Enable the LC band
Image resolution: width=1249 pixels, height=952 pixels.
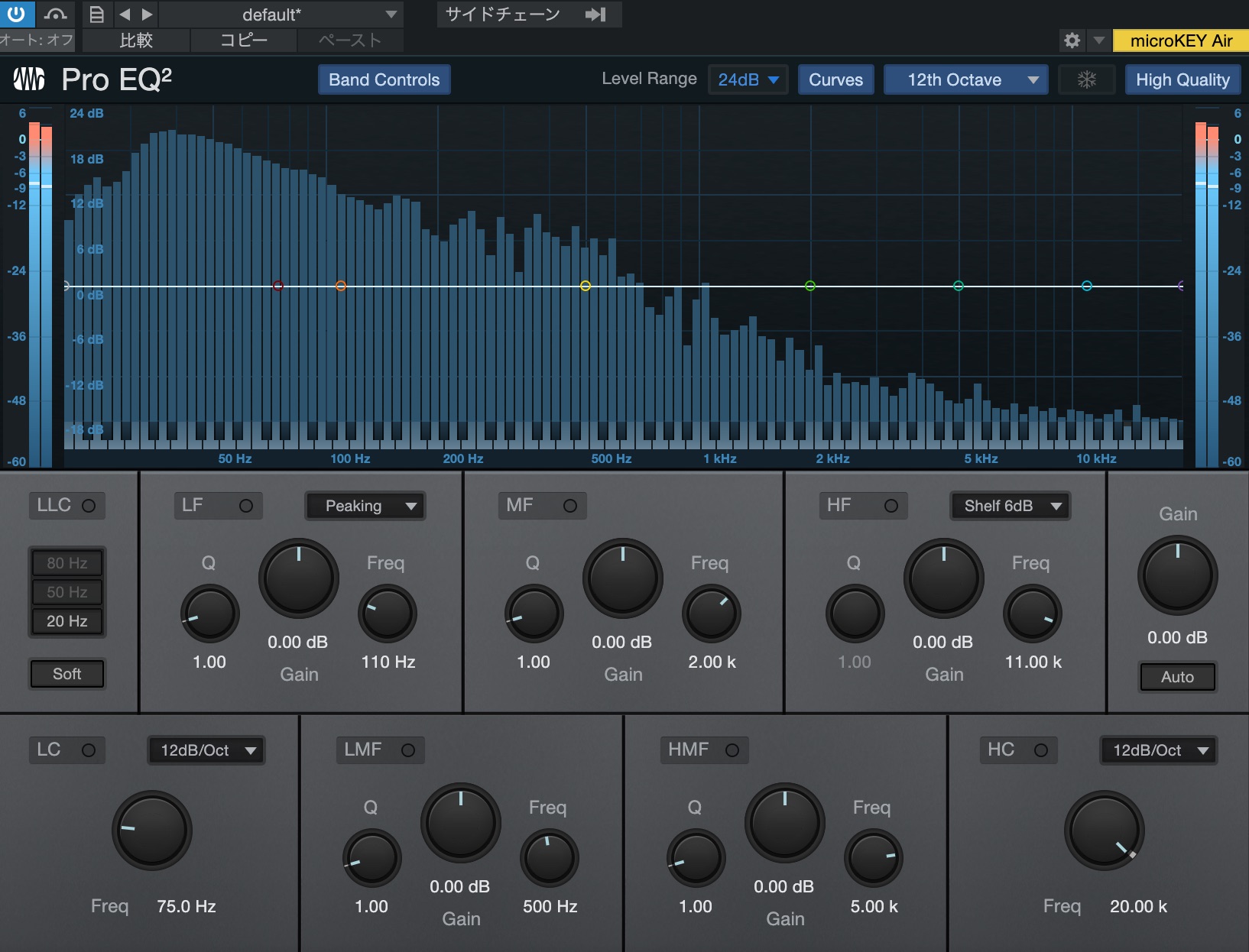[89, 750]
